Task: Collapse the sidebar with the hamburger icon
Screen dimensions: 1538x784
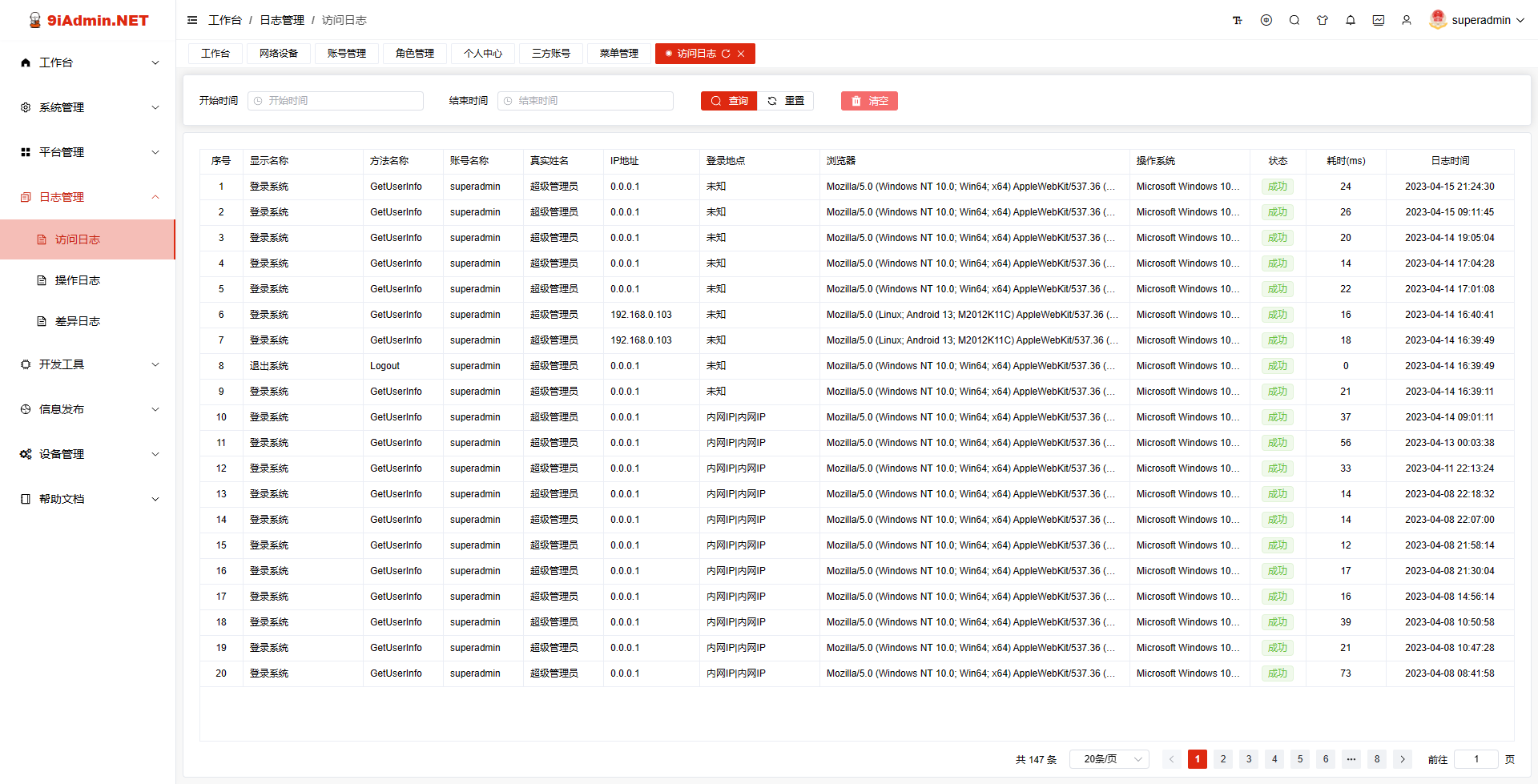Action: click(x=191, y=20)
